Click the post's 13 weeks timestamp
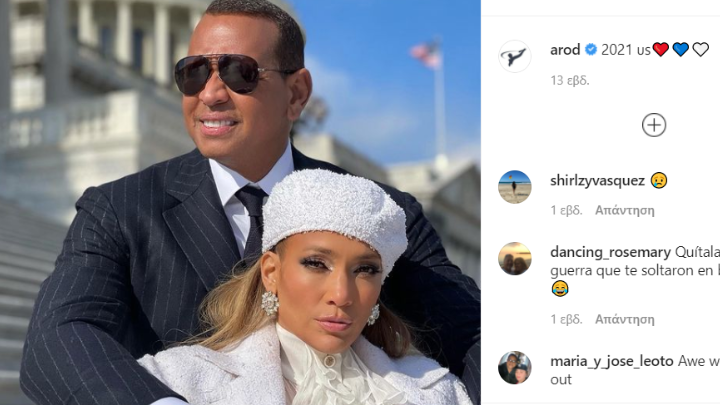The image size is (720, 405). (570, 80)
